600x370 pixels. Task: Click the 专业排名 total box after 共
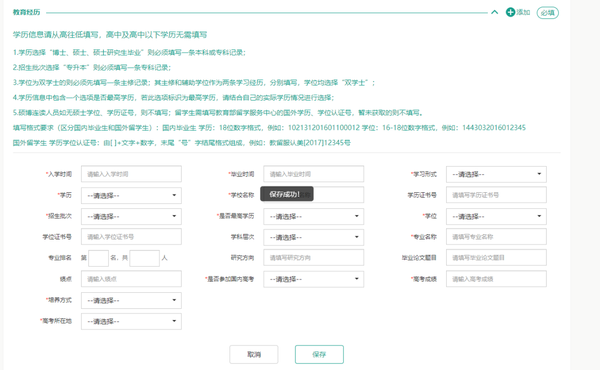[144, 258]
